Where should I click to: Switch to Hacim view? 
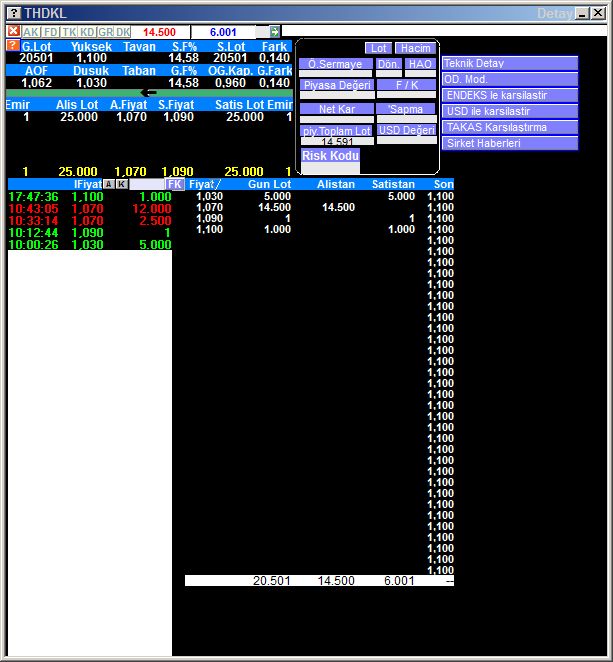click(413, 48)
